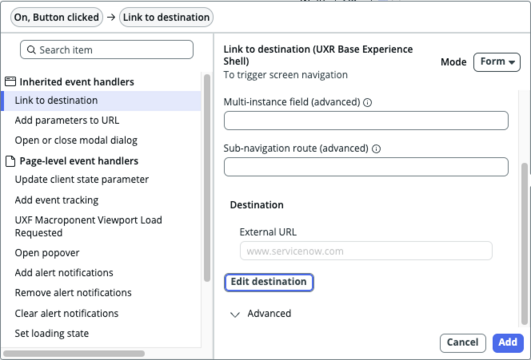Select Set loading state handler
This screenshot has width=531, height=360.
(52, 333)
